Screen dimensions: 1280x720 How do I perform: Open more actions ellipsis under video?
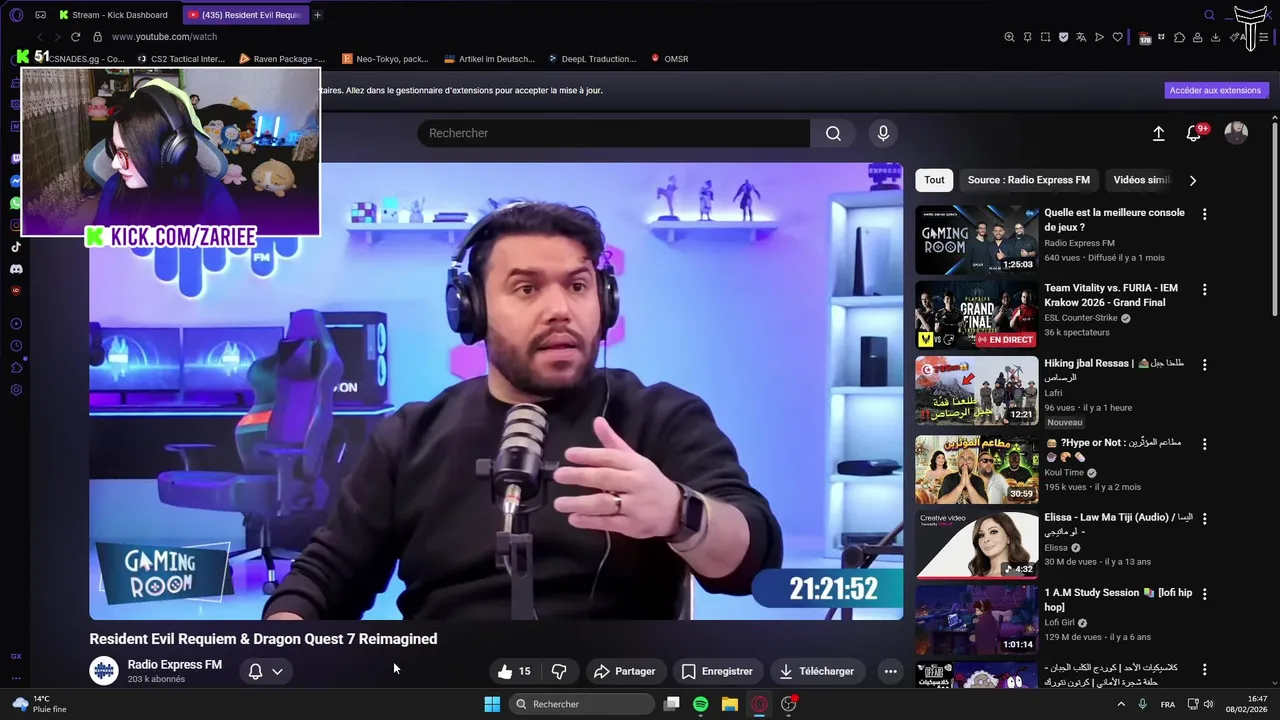pyautogui.click(x=890, y=671)
